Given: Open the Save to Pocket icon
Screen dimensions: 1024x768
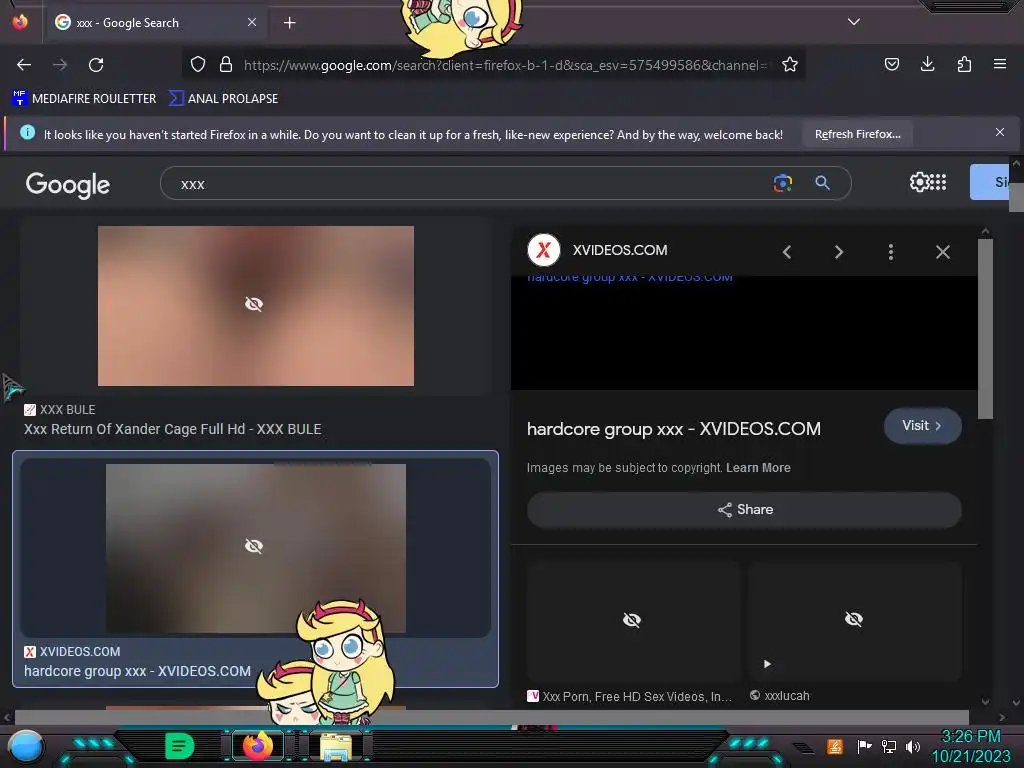Looking at the screenshot, I should tap(891, 64).
